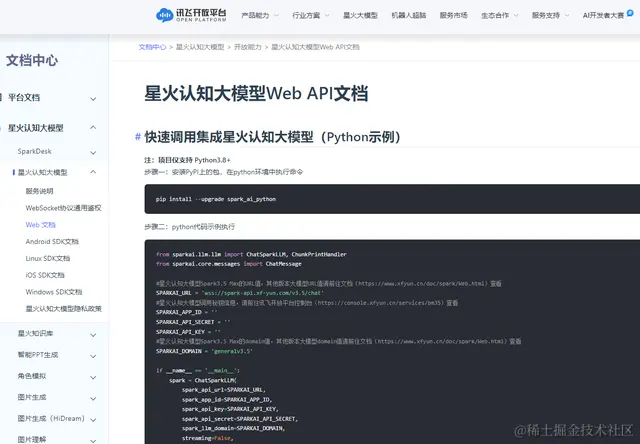
Task: Select 角色模拟 in the sidebar
Action: click(31, 376)
